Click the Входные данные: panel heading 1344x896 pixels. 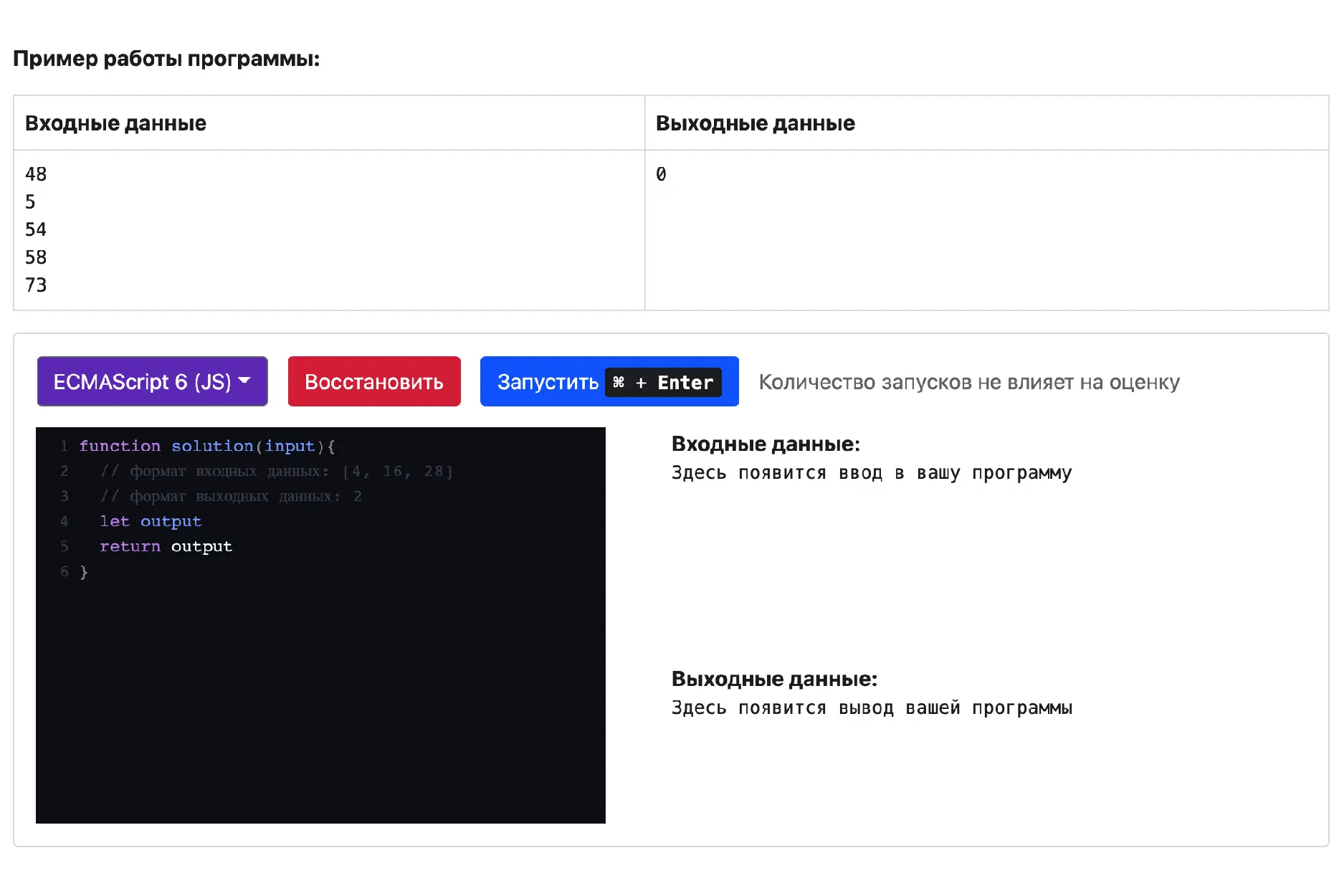[765, 443]
